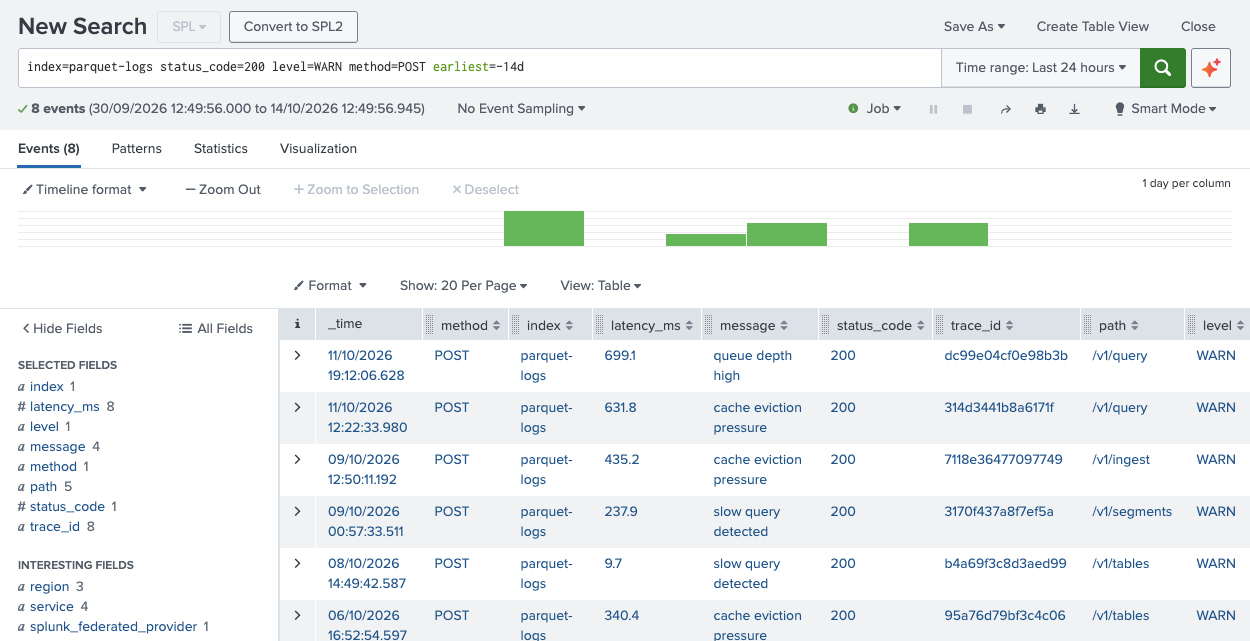Viewport: 1250px width, 641px height.
Task: Expand event row 06/10/2026 16:52:54.597
Action: click(297, 615)
